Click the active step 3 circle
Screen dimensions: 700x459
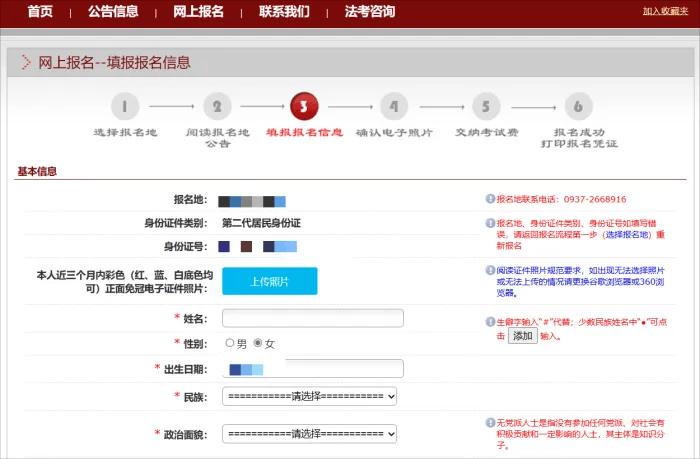304,105
